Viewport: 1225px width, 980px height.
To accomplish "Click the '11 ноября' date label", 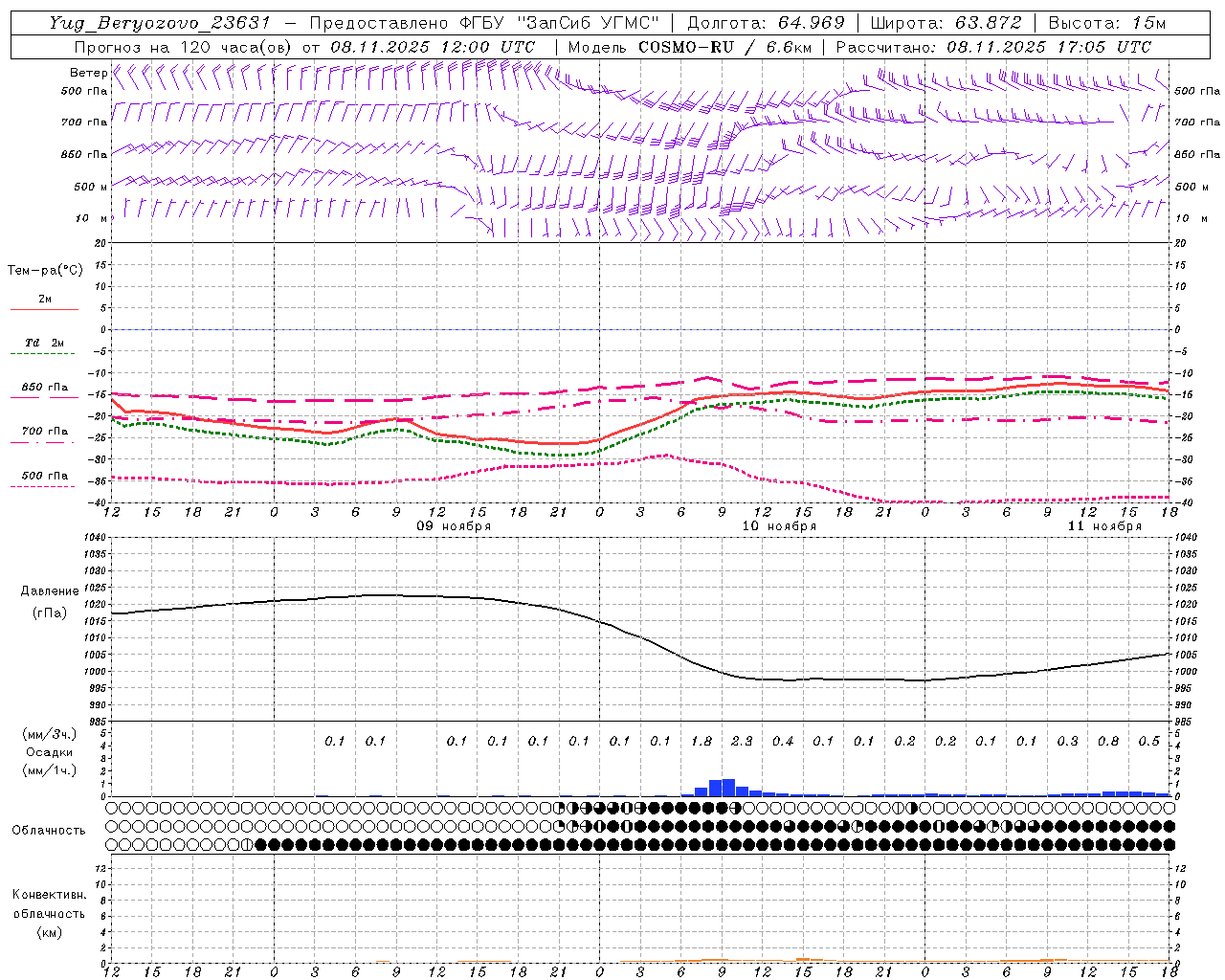I will click(1104, 526).
